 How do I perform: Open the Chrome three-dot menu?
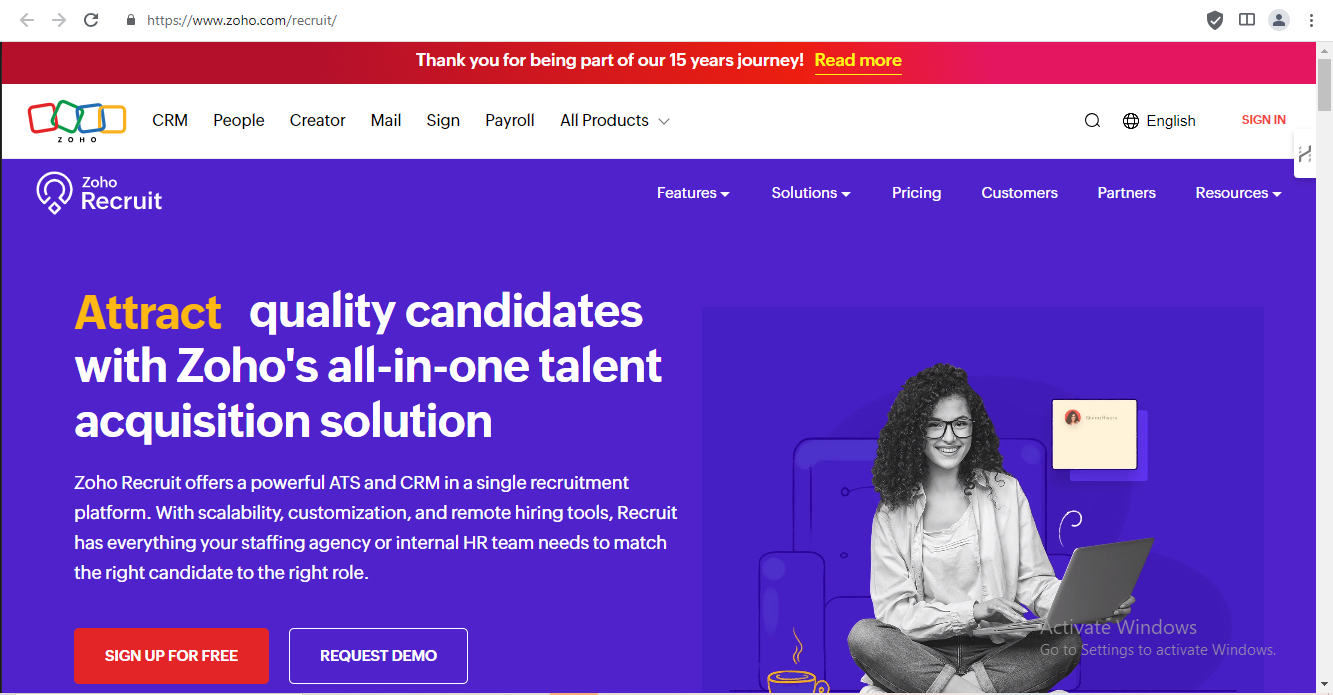[x=1311, y=20]
